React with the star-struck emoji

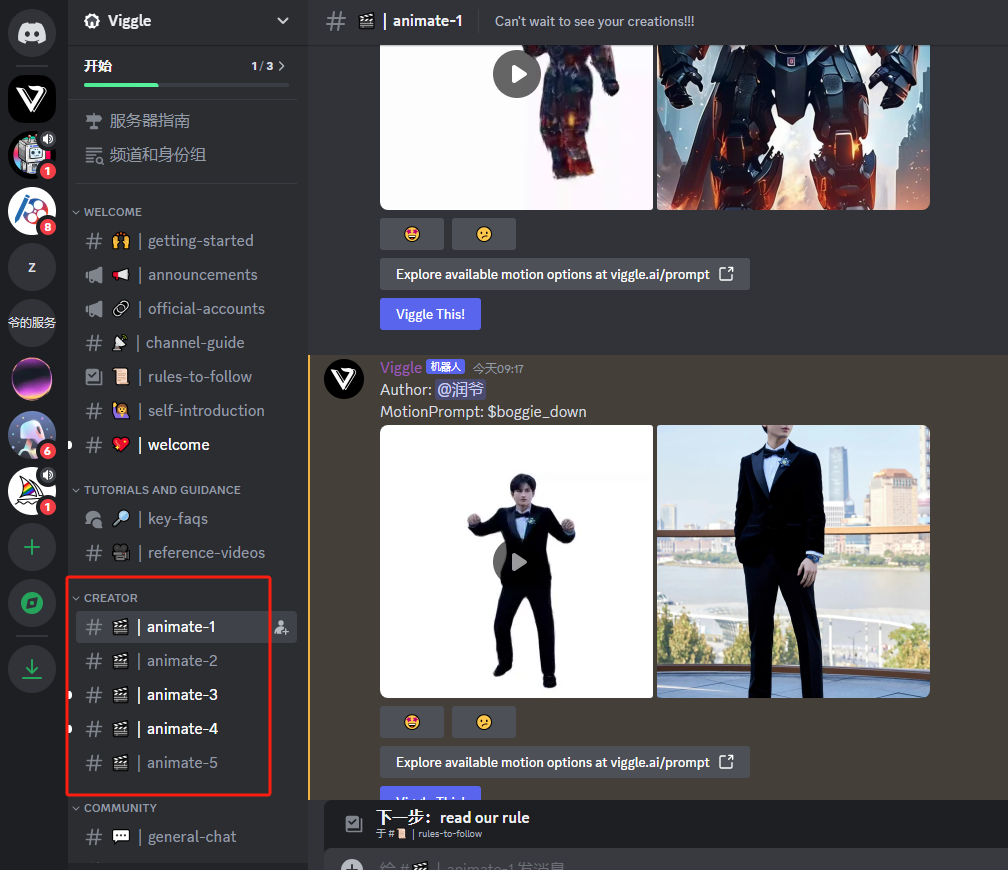411,721
